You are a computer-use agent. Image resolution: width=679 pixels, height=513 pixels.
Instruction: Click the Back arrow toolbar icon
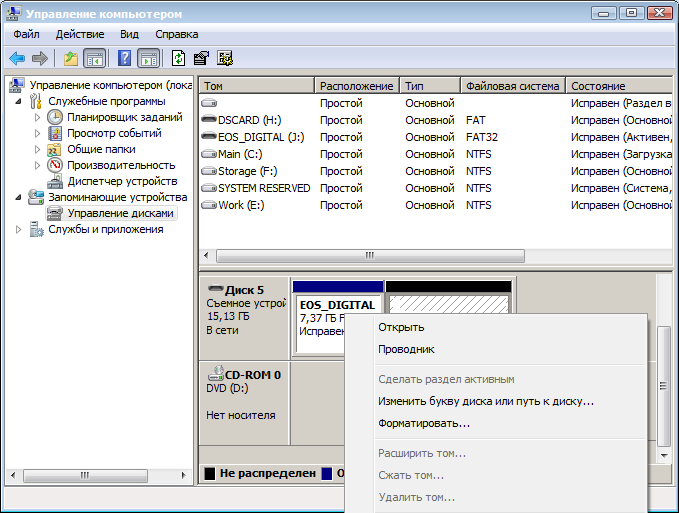click(x=17, y=59)
